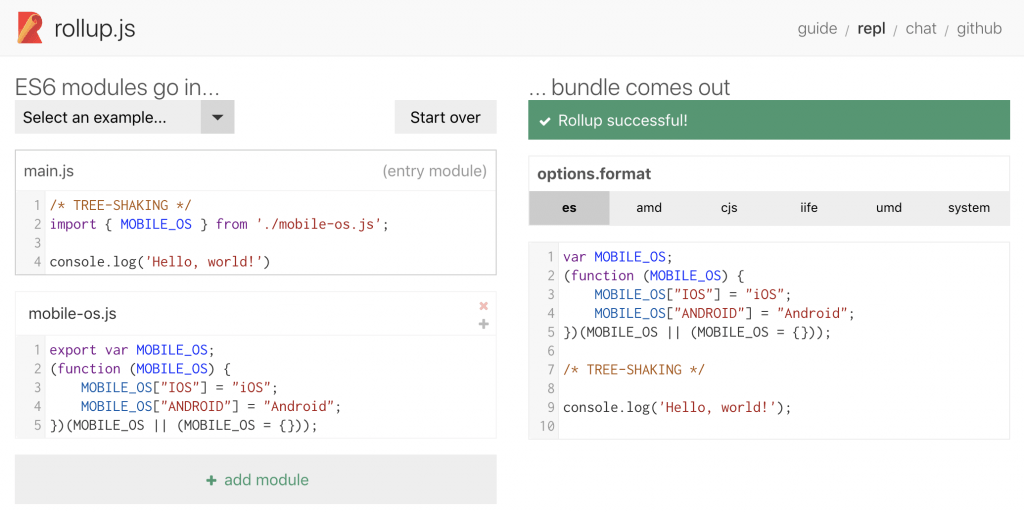Click 'export var MOBILE_OS;' line in mobile-os.js

pyautogui.click(x=132, y=349)
